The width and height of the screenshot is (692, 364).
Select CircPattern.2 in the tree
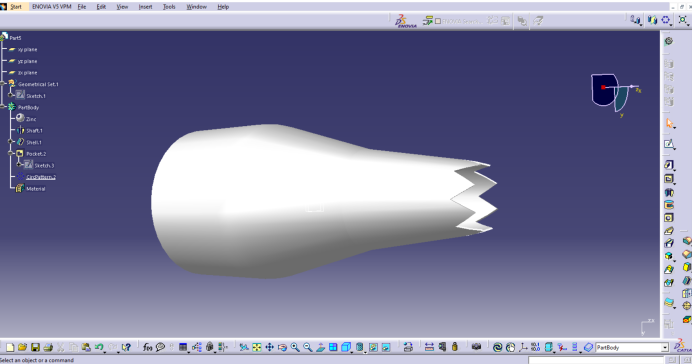point(41,177)
